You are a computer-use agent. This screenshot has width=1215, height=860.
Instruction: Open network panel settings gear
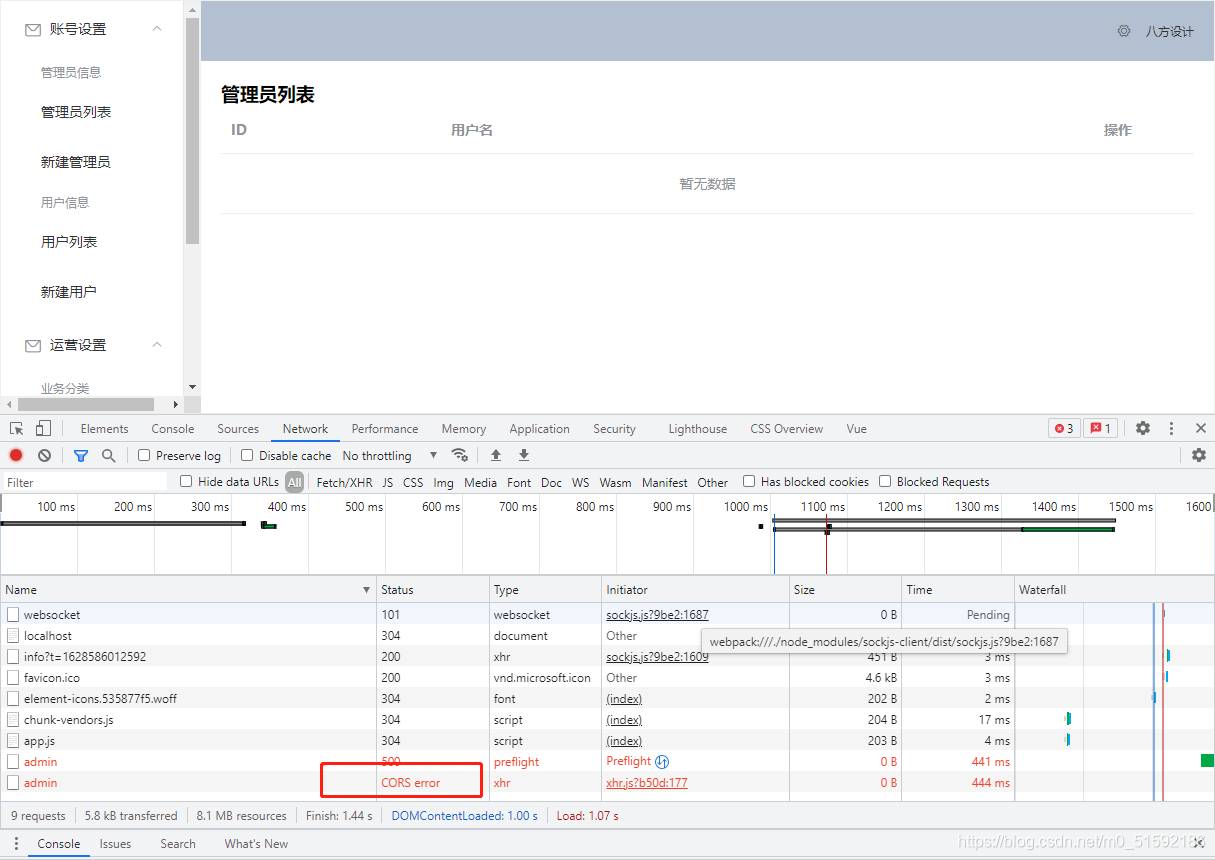coord(1199,455)
